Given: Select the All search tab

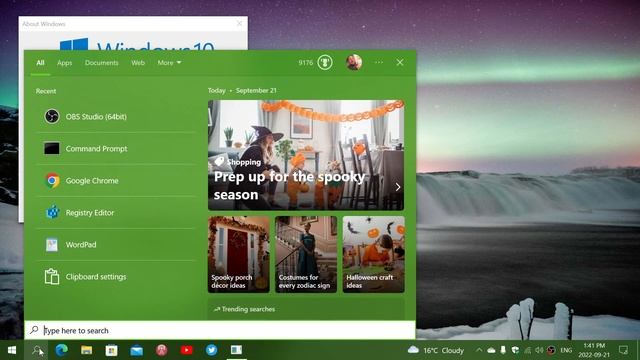Looking at the screenshot, I should point(40,63).
